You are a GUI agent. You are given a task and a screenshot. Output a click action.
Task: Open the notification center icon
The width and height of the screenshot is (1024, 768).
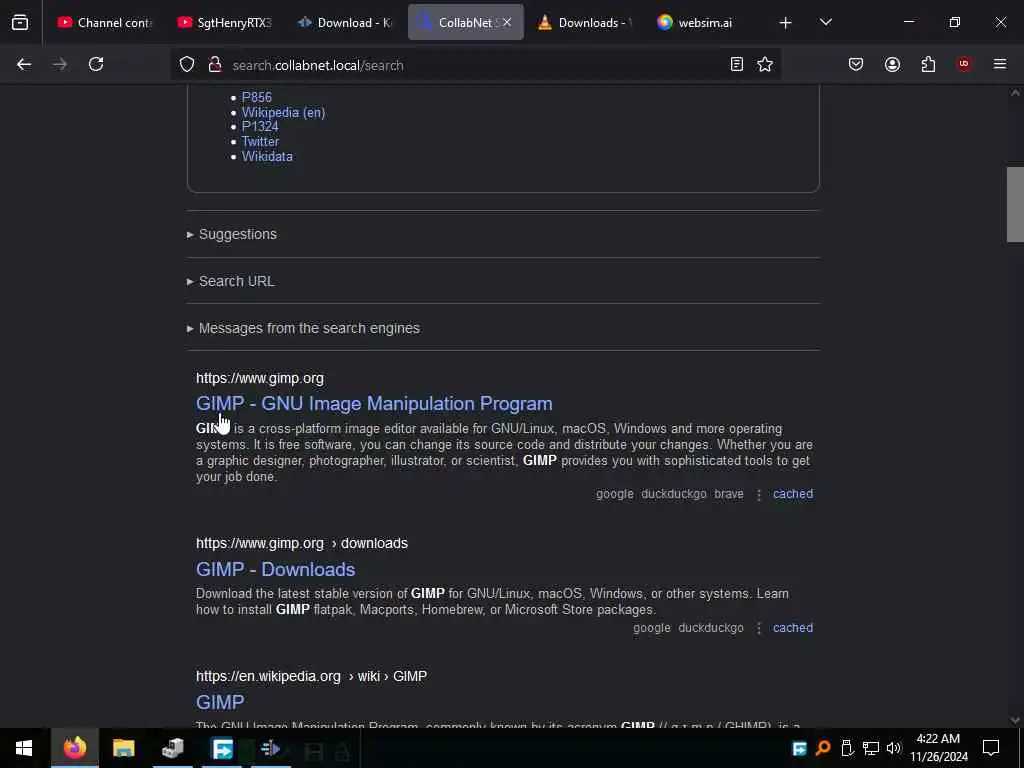tap(991, 748)
